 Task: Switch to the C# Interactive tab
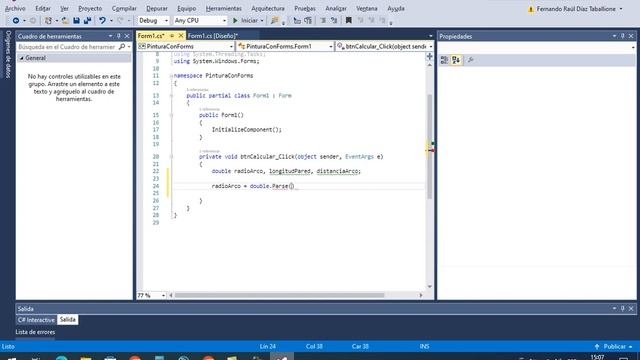(36, 320)
